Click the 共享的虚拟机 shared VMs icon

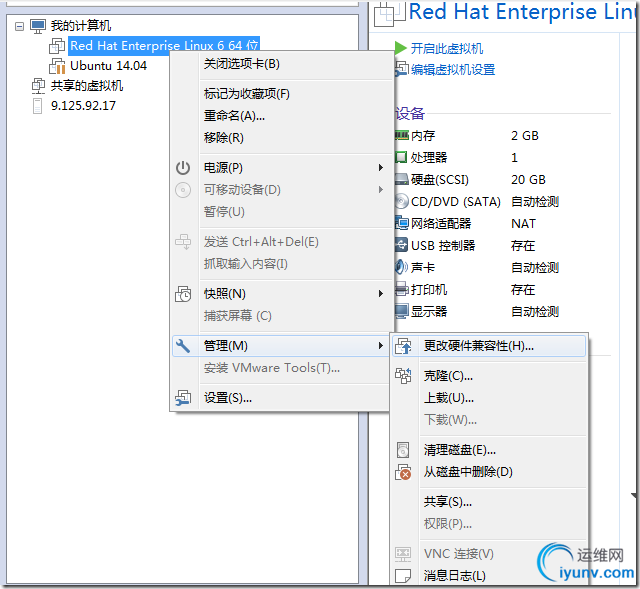coord(38,86)
